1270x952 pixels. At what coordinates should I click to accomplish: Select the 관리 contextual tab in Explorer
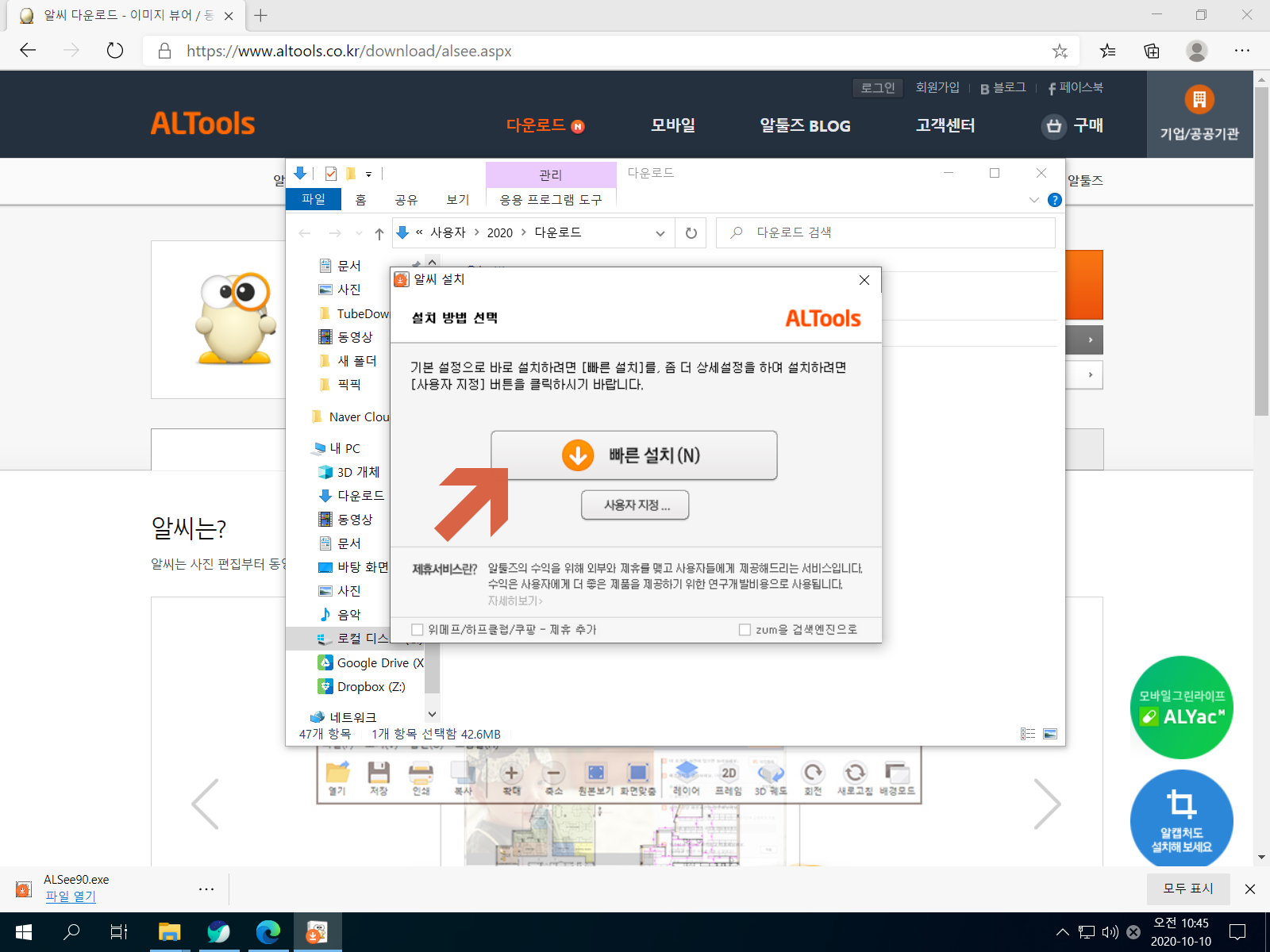coord(551,175)
